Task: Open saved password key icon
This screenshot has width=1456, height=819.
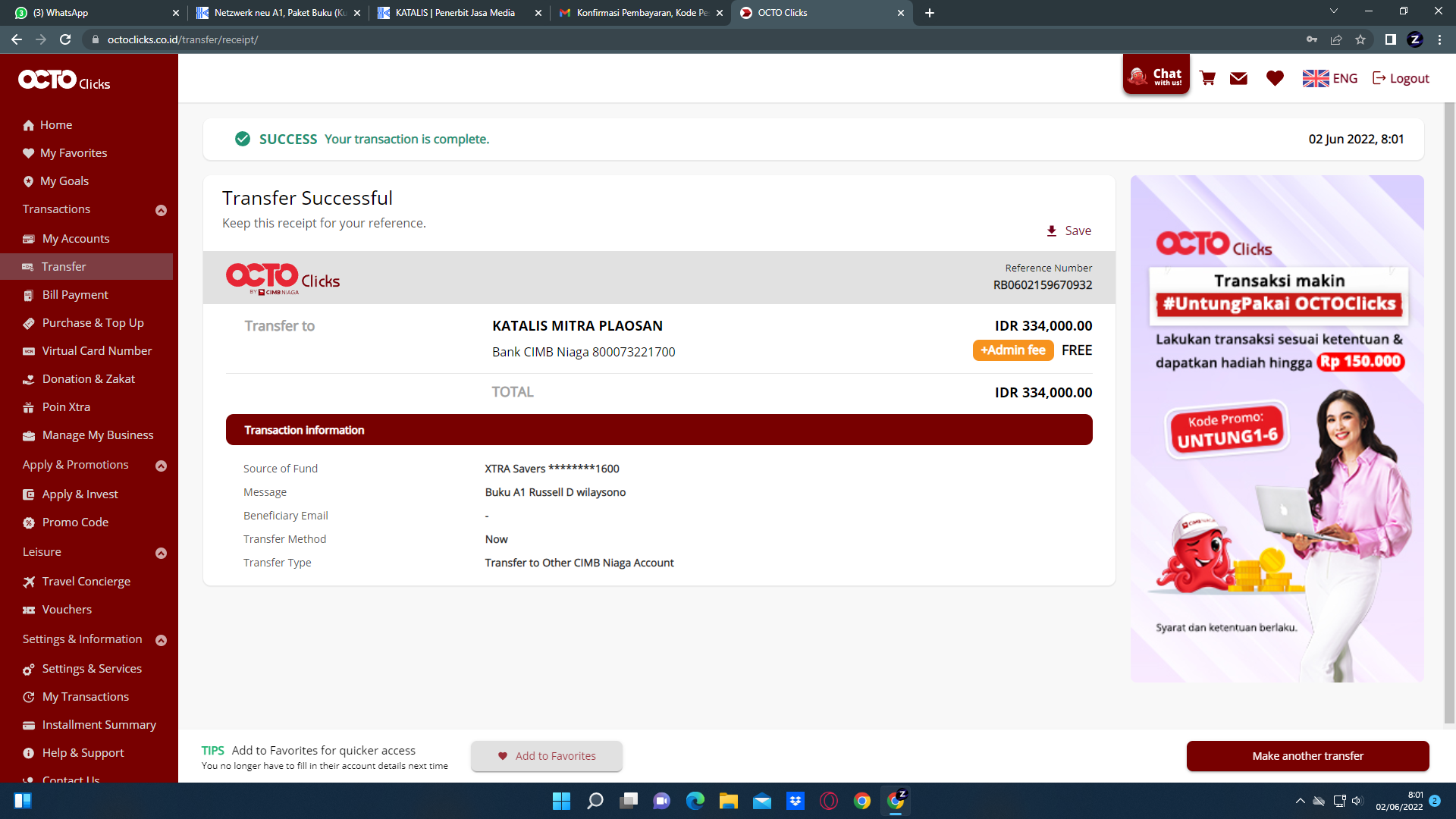Action: 1312,39
